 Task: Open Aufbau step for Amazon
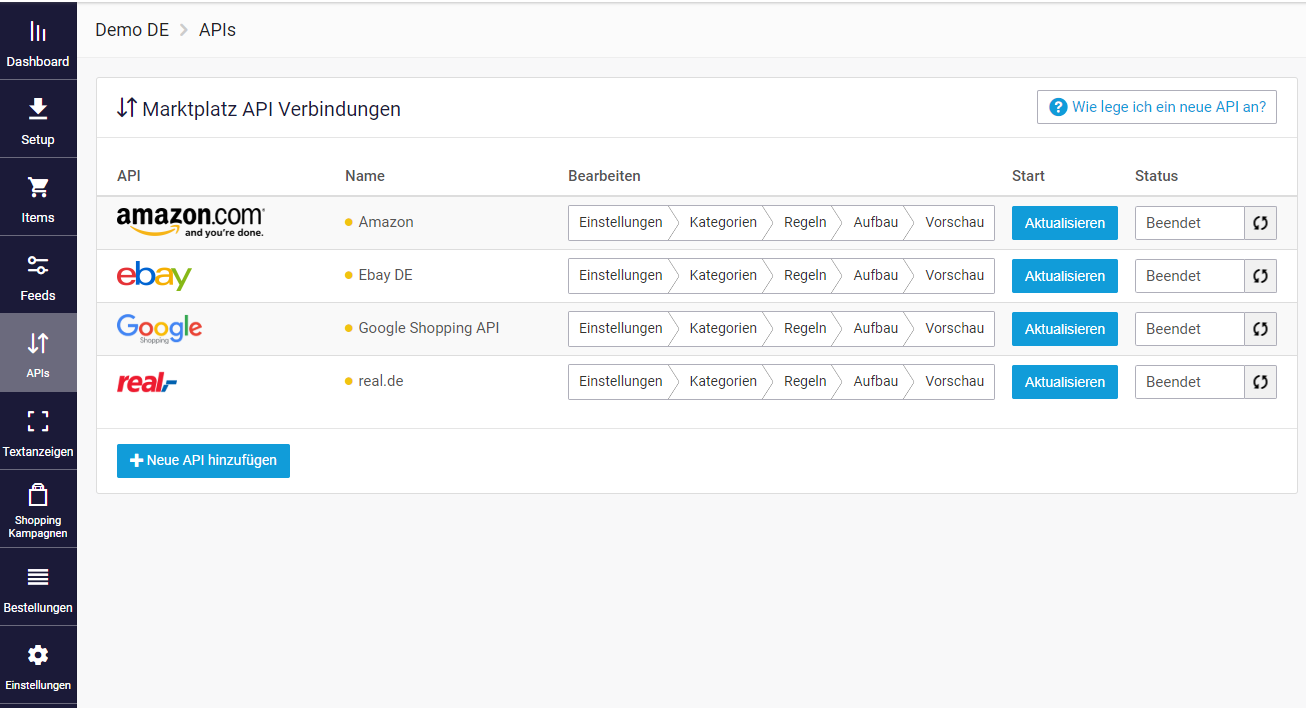click(x=875, y=223)
